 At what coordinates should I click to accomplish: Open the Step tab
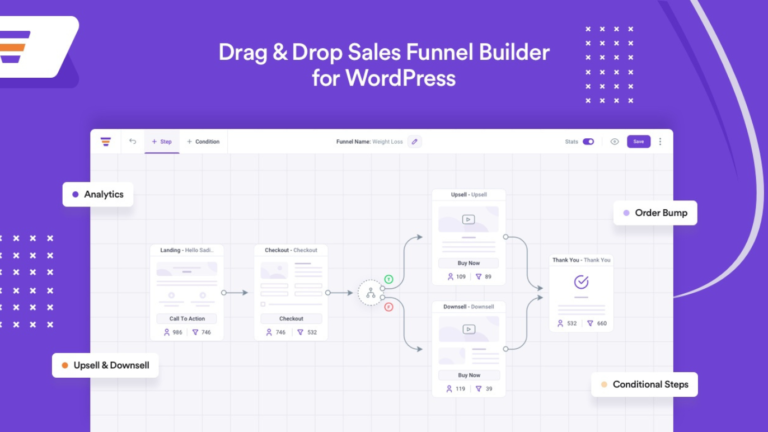[x=162, y=142]
